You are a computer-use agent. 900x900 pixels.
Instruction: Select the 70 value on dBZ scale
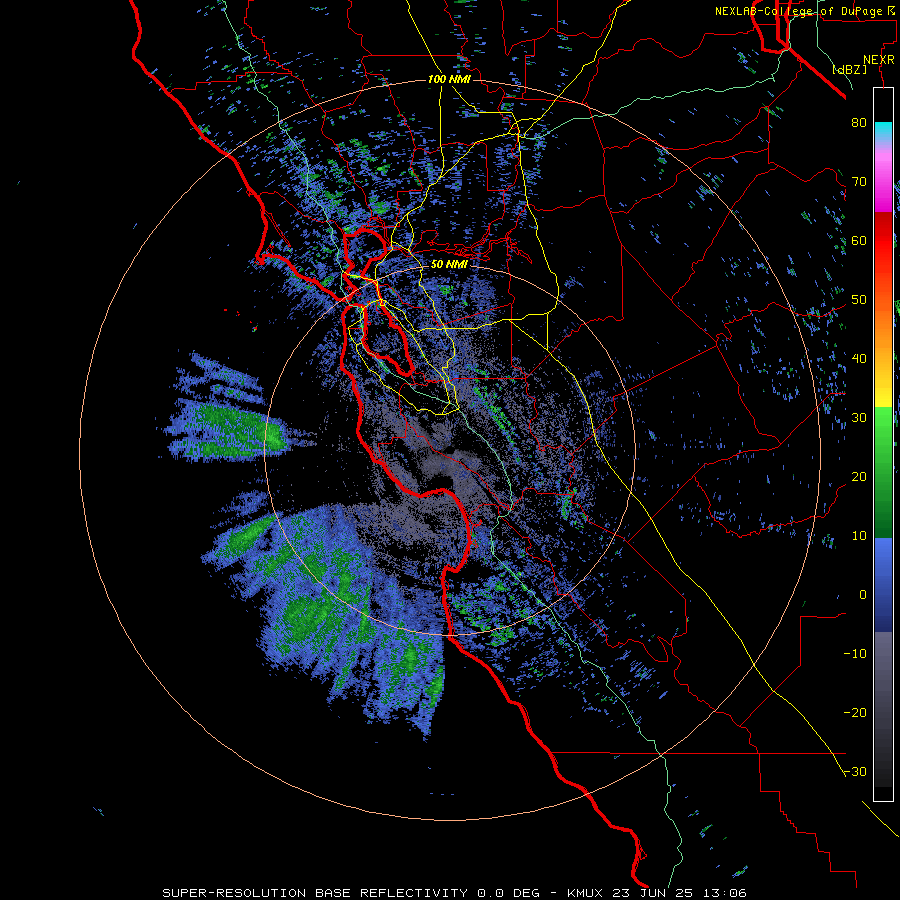coord(859,182)
